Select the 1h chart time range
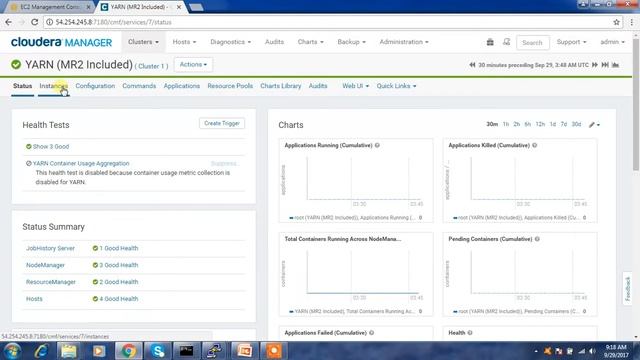This screenshot has width=640, height=360. pos(506,124)
